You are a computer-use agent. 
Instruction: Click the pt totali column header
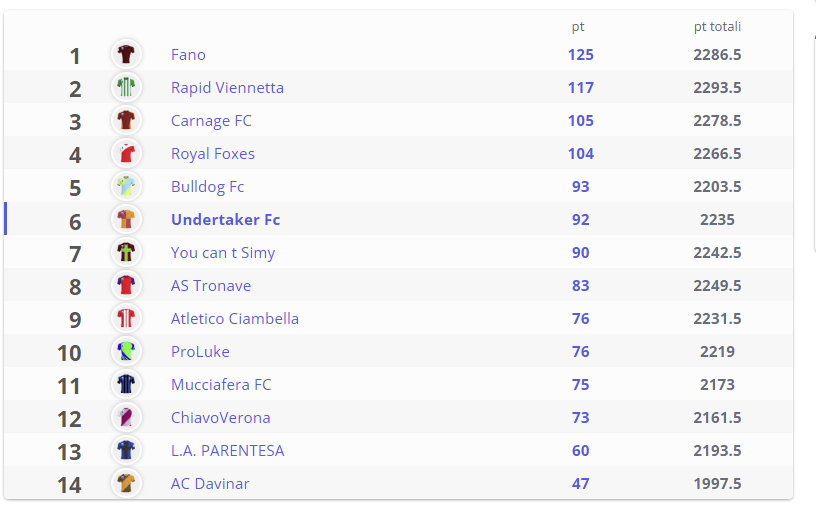point(717,27)
